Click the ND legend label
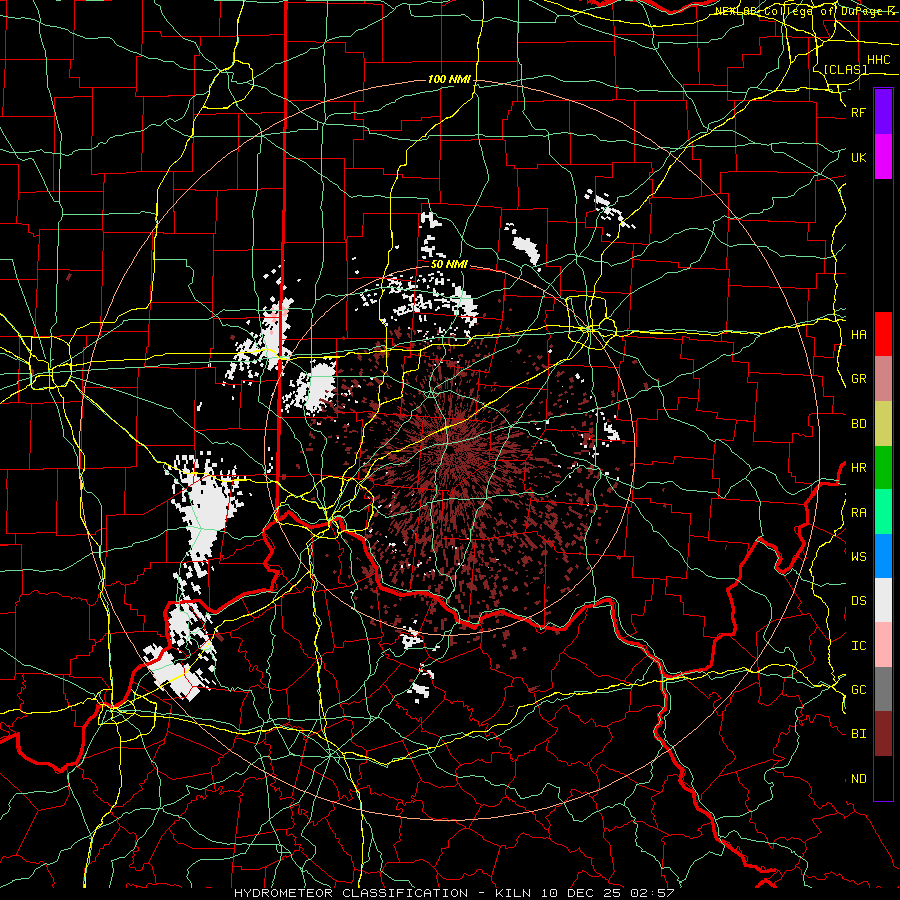900x900 pixels. click(859, 779)
